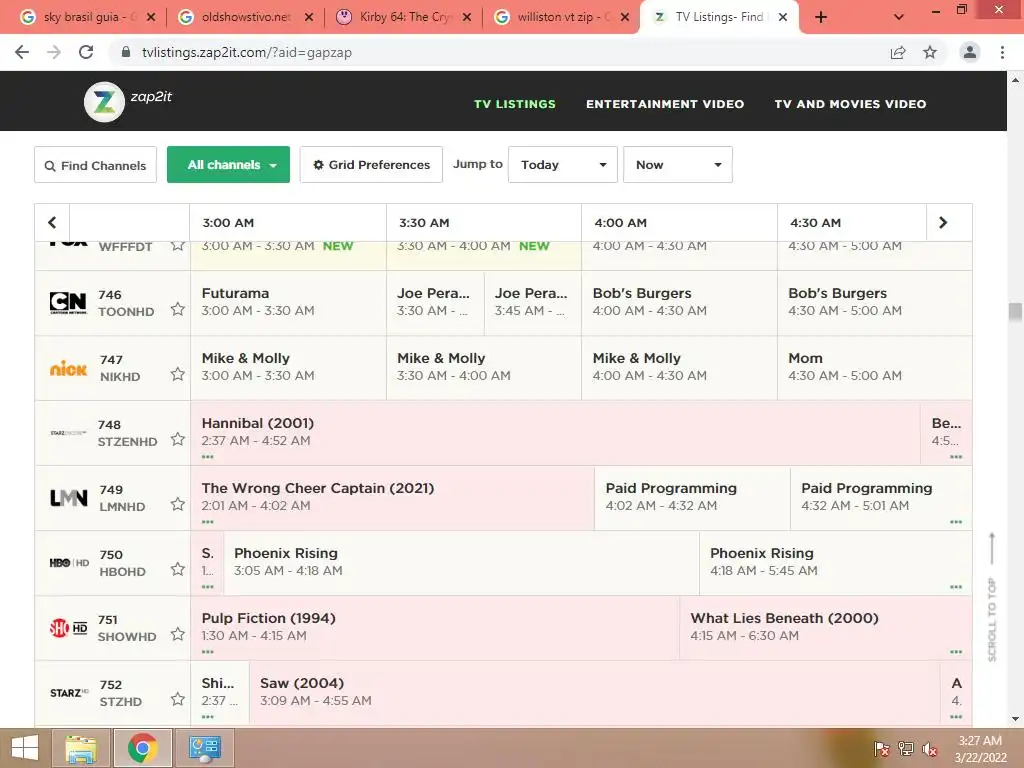This screenshot has width=1024, height=768.
Task: Toggle favorite star for 747 NIKHD
Action: (x=178, y=374)
